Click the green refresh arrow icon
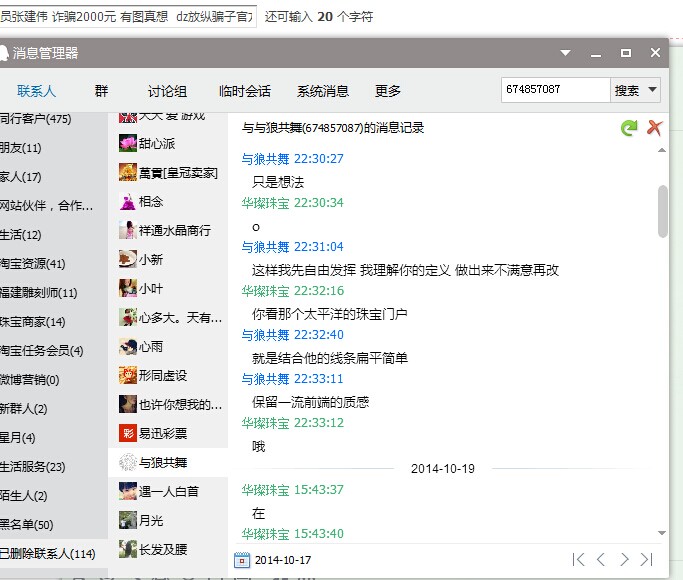This screenshot has width=683, height=580. coord(629,128)
